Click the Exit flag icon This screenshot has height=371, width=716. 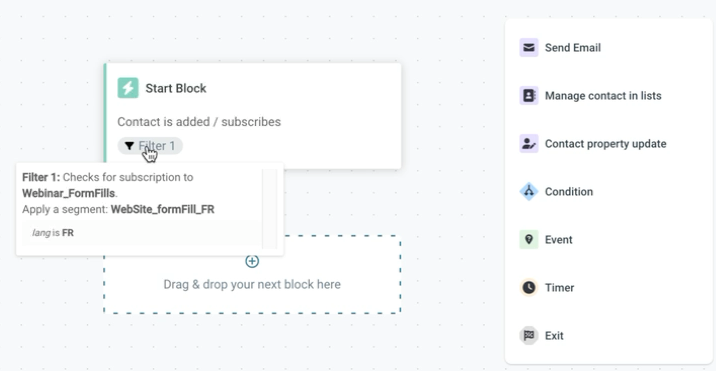[529, 335]
